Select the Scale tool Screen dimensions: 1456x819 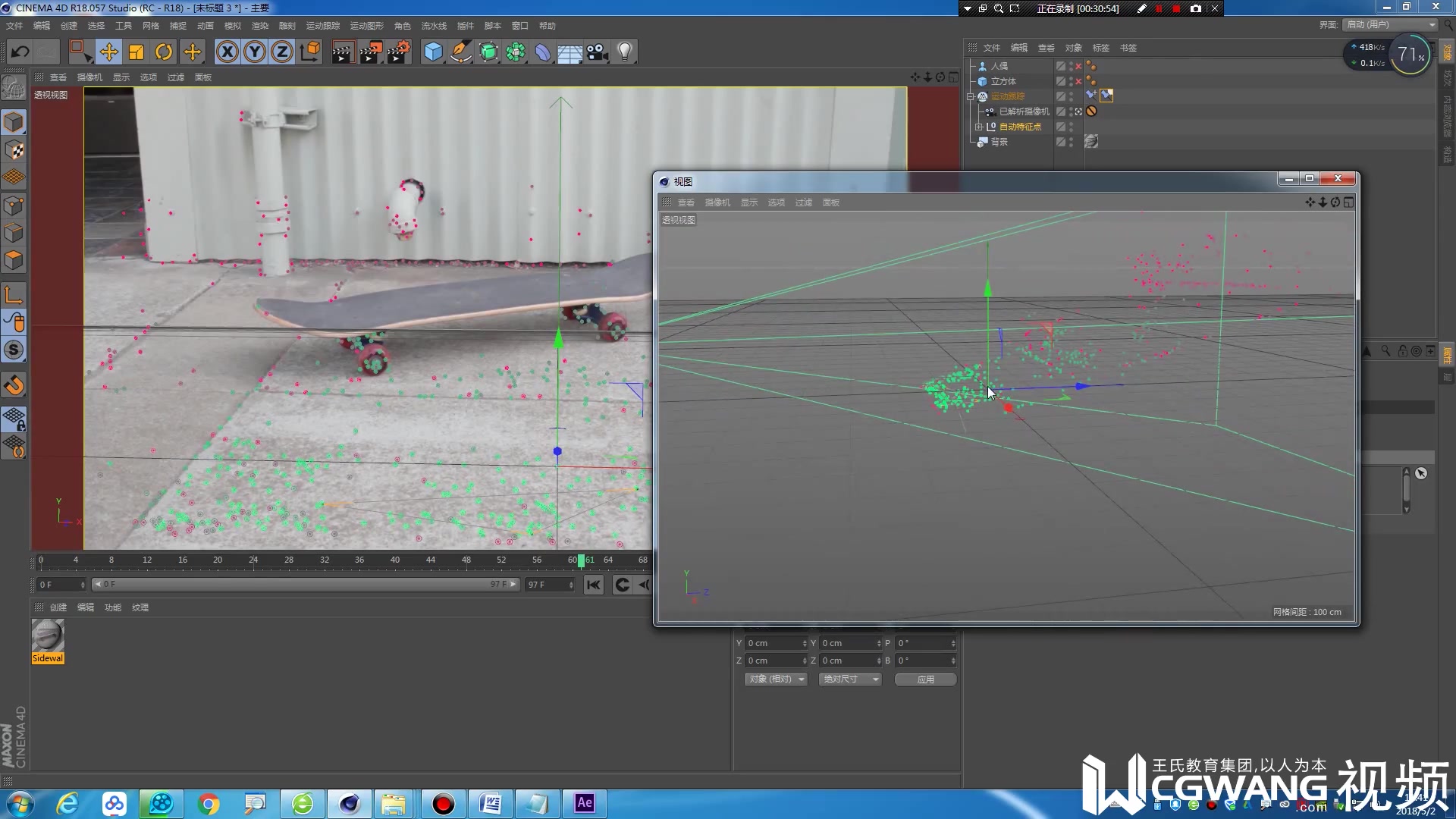[x=136, y=52]
